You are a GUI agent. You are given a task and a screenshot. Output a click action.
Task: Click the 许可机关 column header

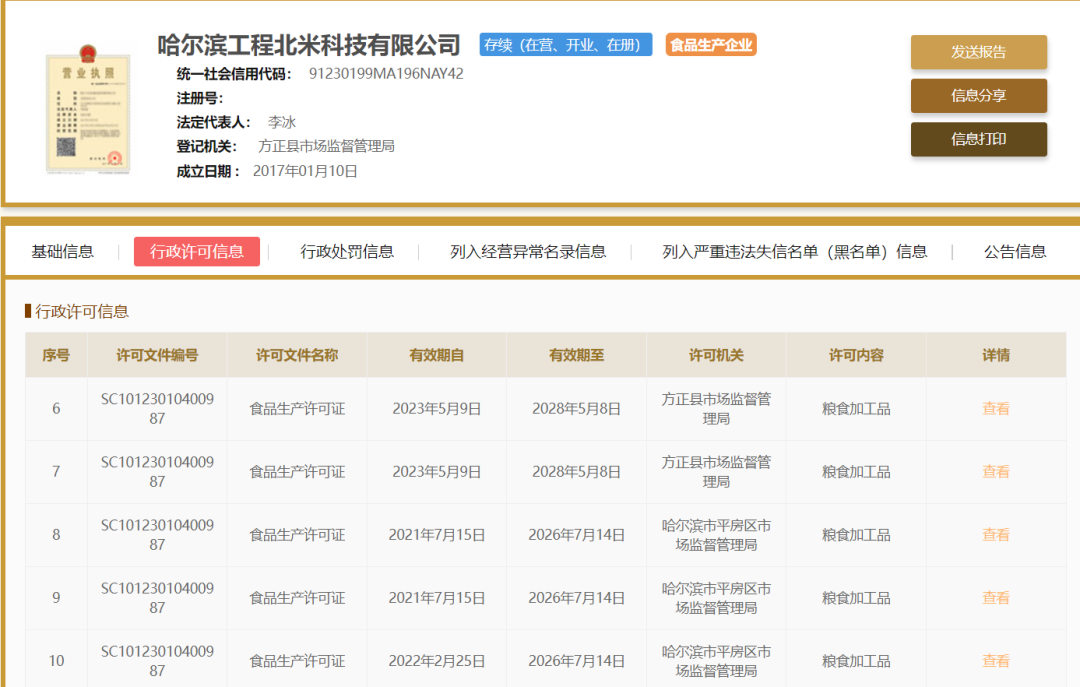point(716,356)
